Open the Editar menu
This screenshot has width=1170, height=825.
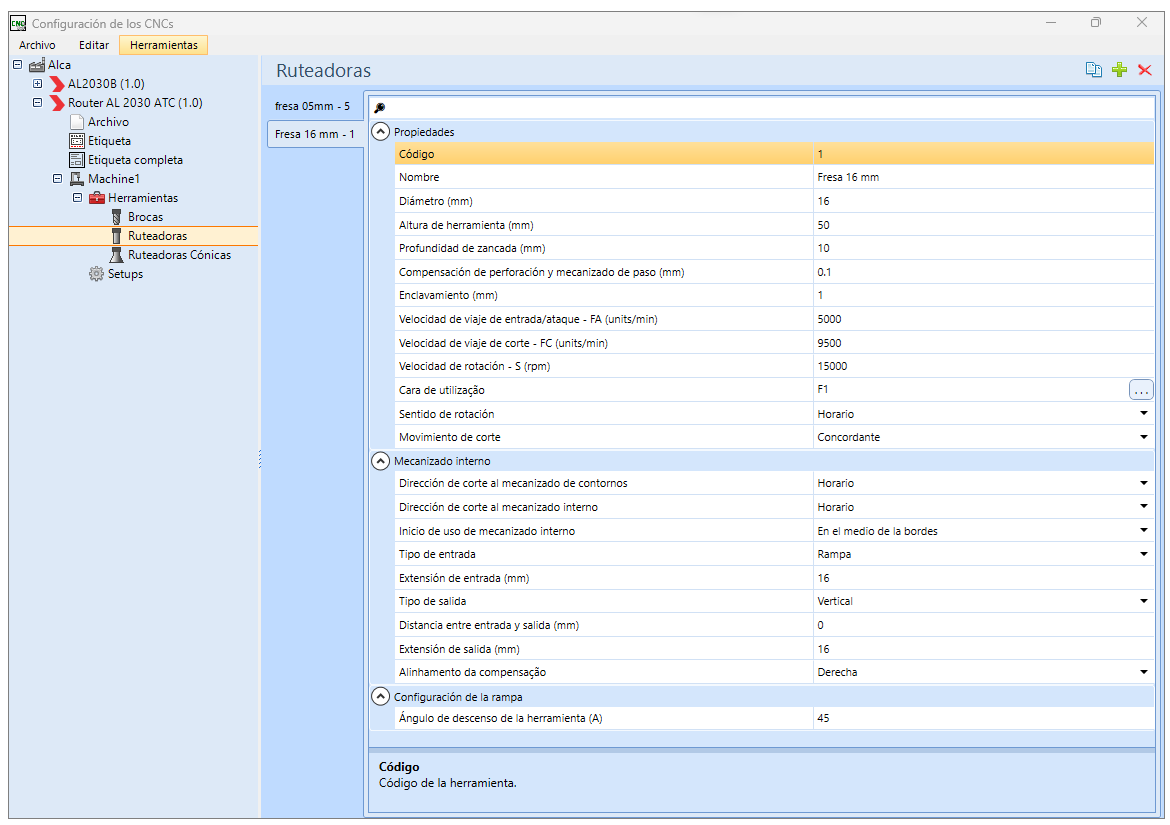click(94, 45)
